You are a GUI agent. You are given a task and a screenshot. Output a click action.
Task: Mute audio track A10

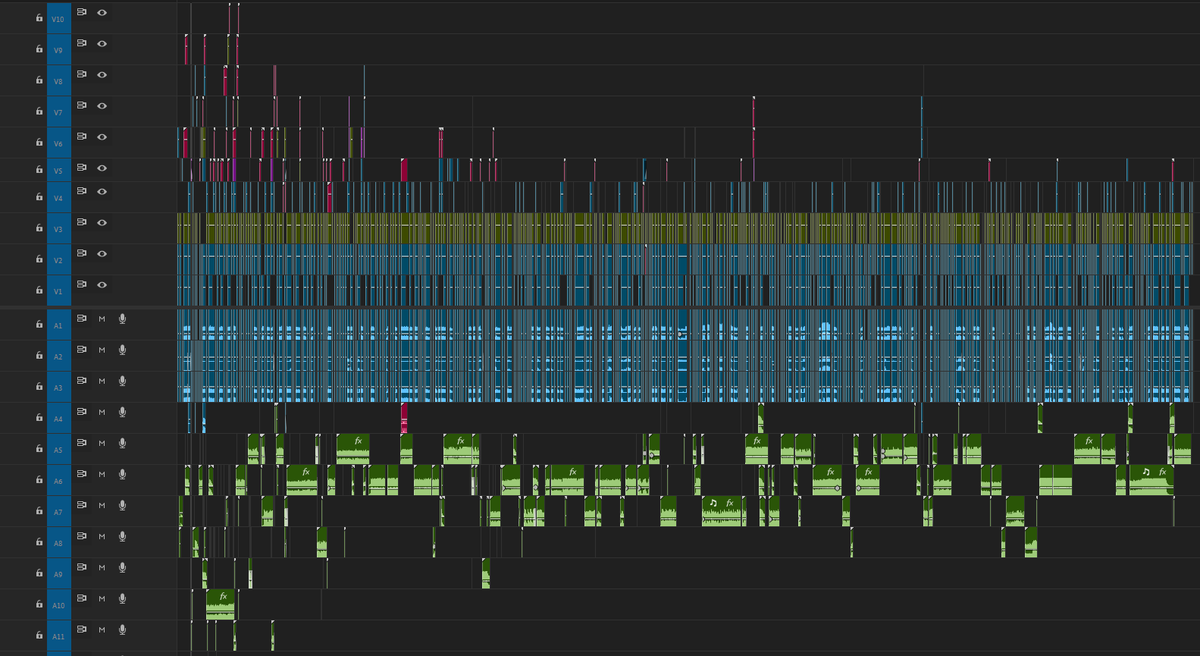coord(102,598)
